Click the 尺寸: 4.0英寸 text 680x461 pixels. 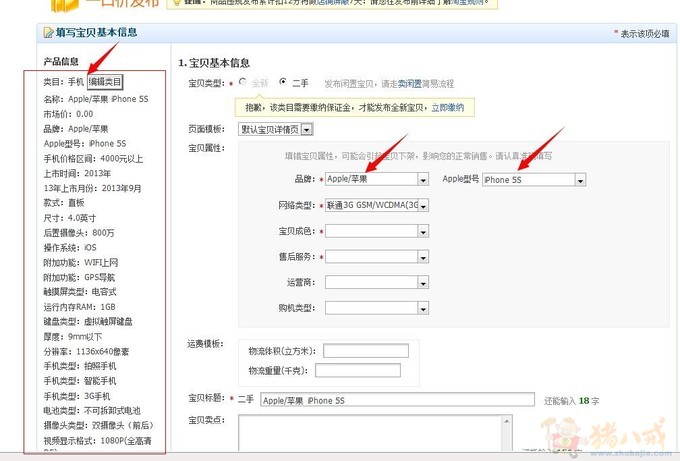[x=69, y=218]
